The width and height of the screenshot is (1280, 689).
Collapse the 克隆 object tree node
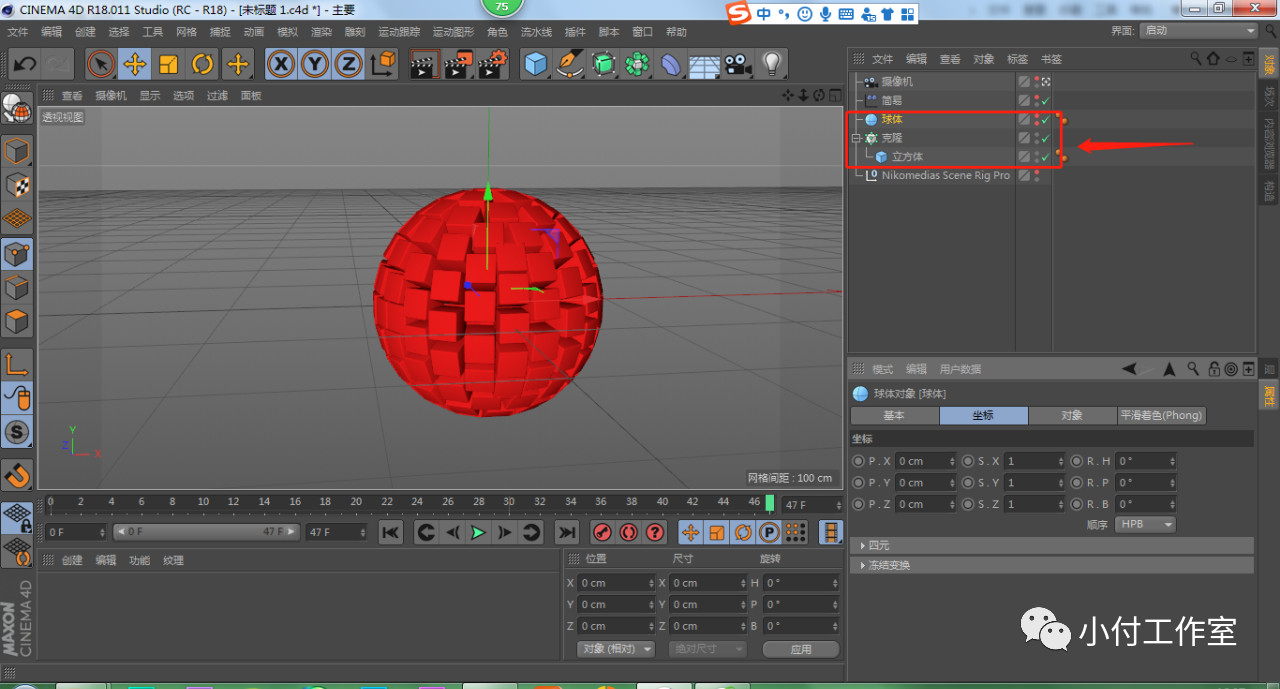856,138
